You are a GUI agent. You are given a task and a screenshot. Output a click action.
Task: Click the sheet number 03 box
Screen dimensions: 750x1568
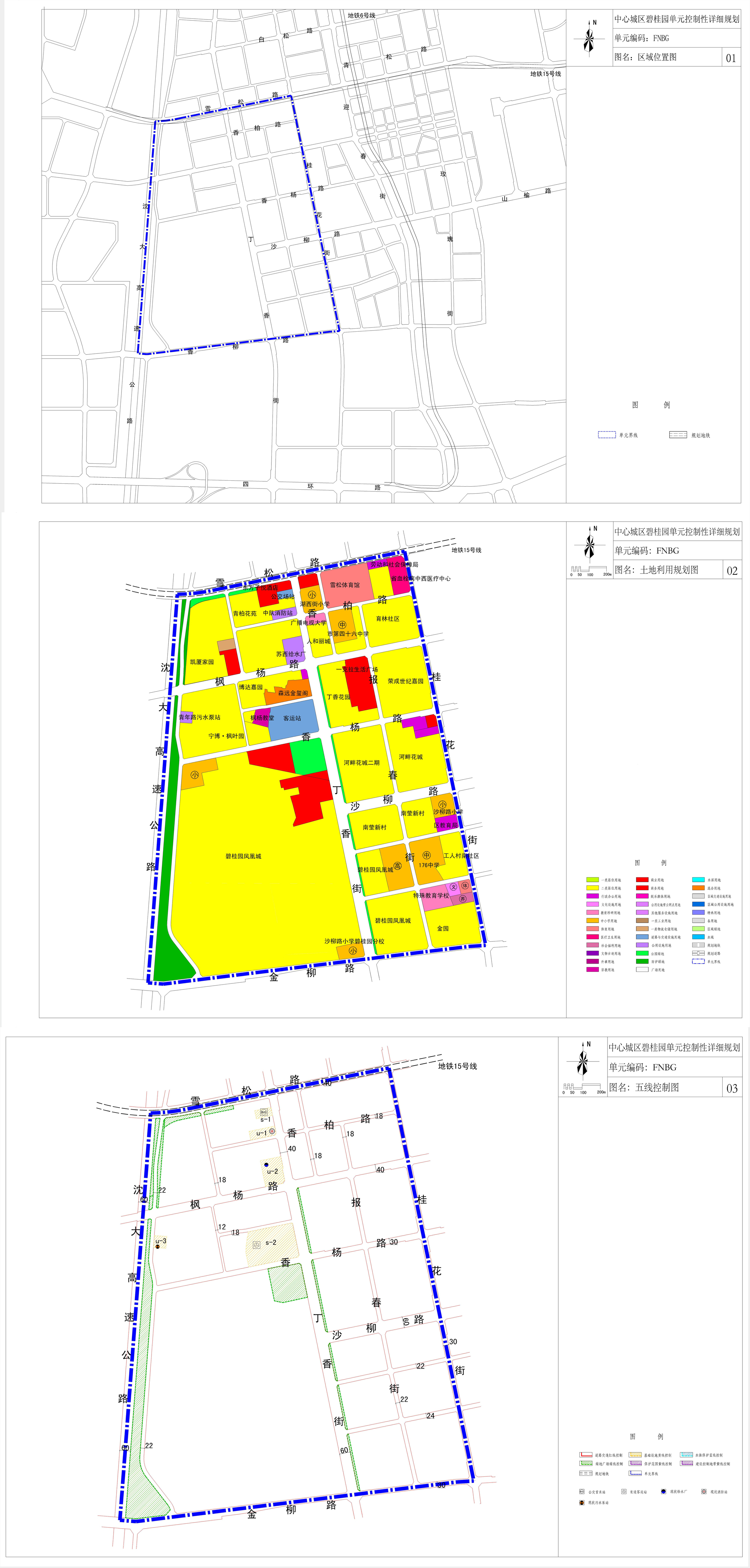(732, 1088)
